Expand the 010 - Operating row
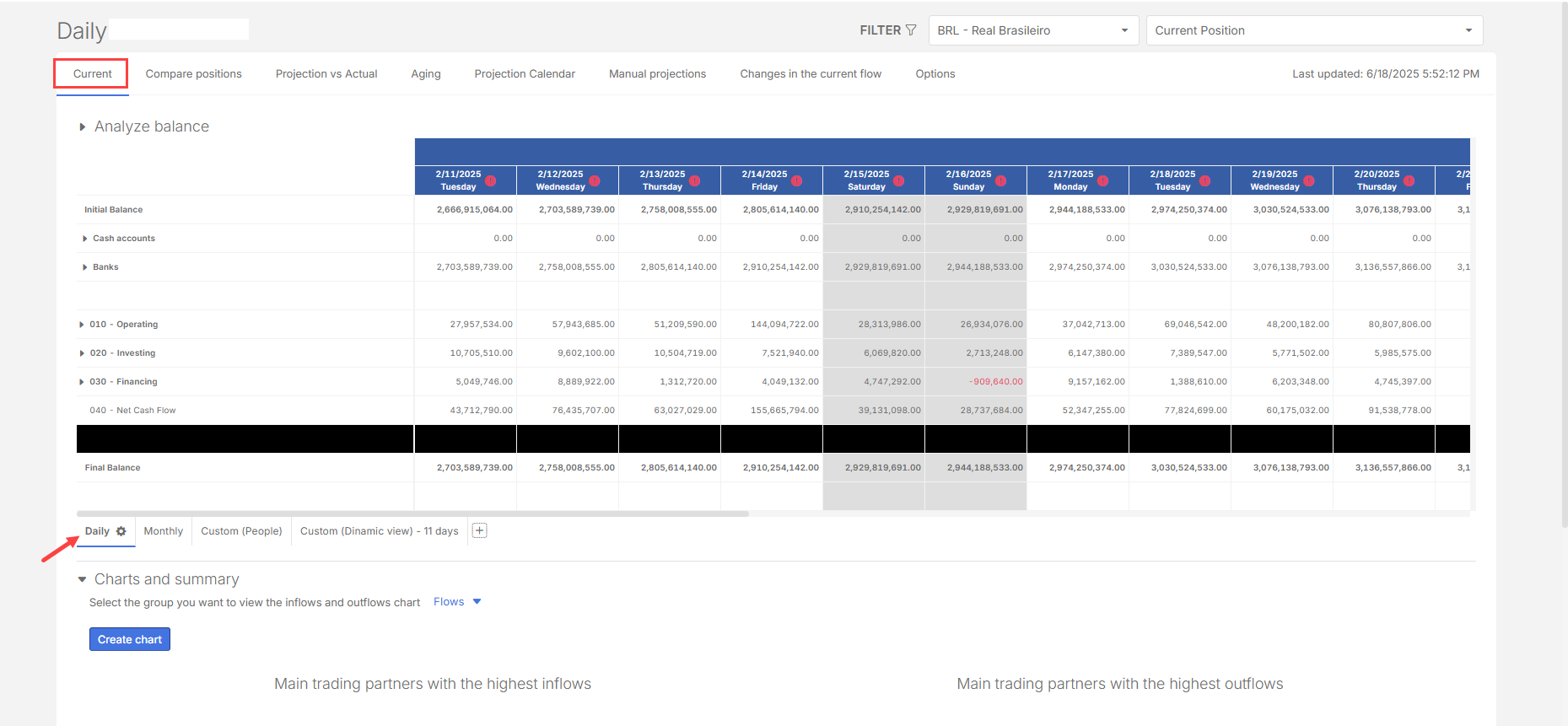The height and width of the screenshot is (726, 1568). click(82, 325)
